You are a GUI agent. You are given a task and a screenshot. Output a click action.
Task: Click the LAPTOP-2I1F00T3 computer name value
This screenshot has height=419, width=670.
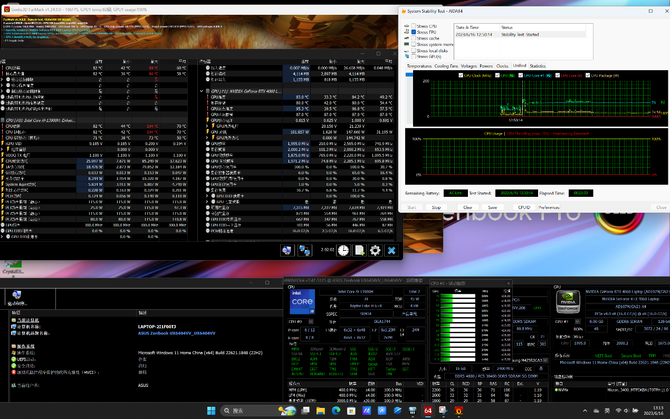[157, 327]
